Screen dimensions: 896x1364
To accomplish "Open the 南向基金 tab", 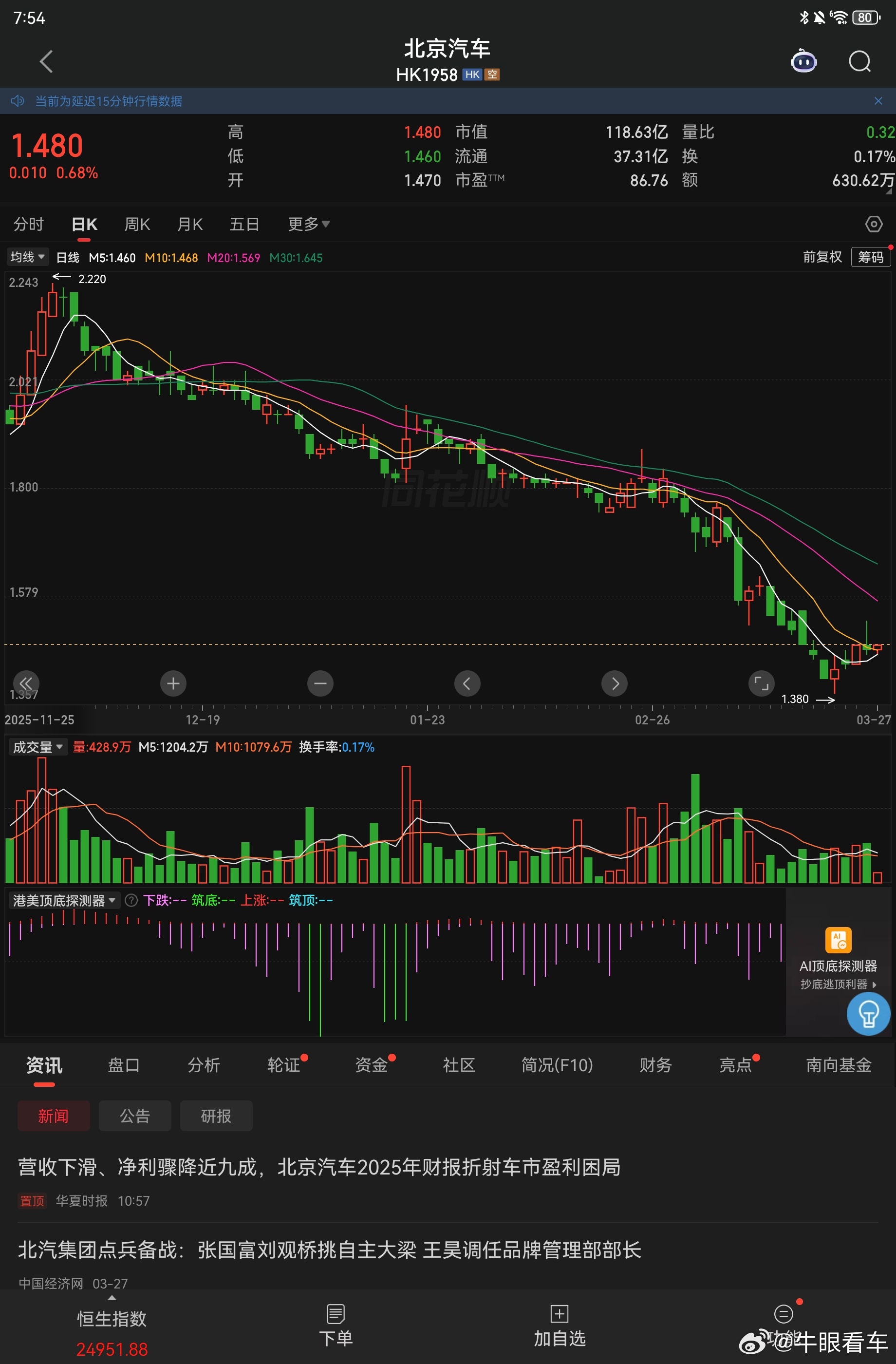I will pyautogui.click(x=839, y=1065).
